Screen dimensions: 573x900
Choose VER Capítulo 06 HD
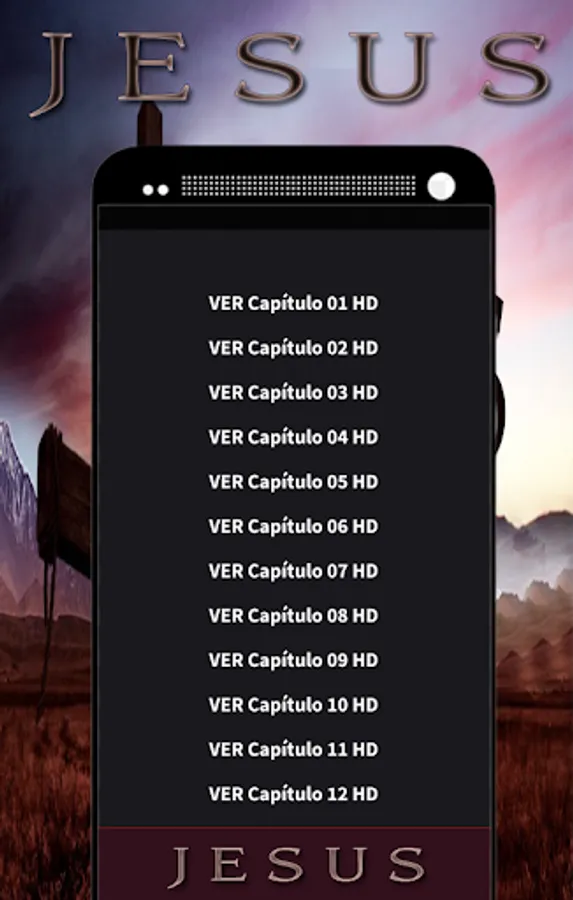pyautogui.click(x=293, y=527)
